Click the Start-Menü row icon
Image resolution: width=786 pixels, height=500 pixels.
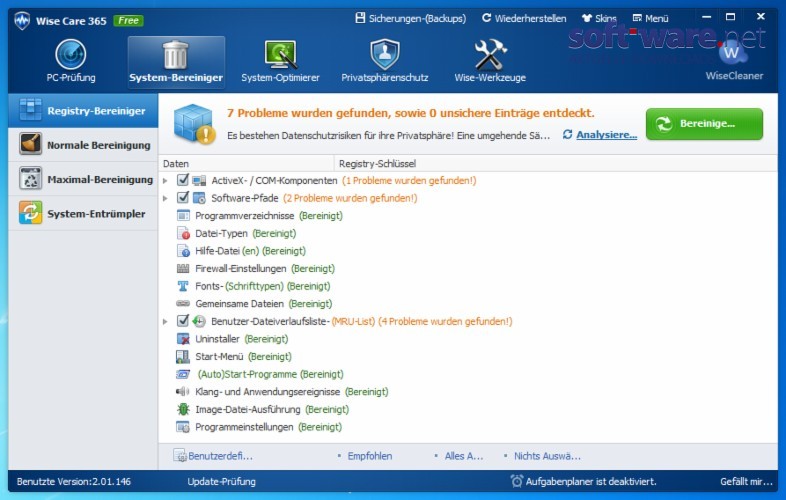[x=183, y=357]
